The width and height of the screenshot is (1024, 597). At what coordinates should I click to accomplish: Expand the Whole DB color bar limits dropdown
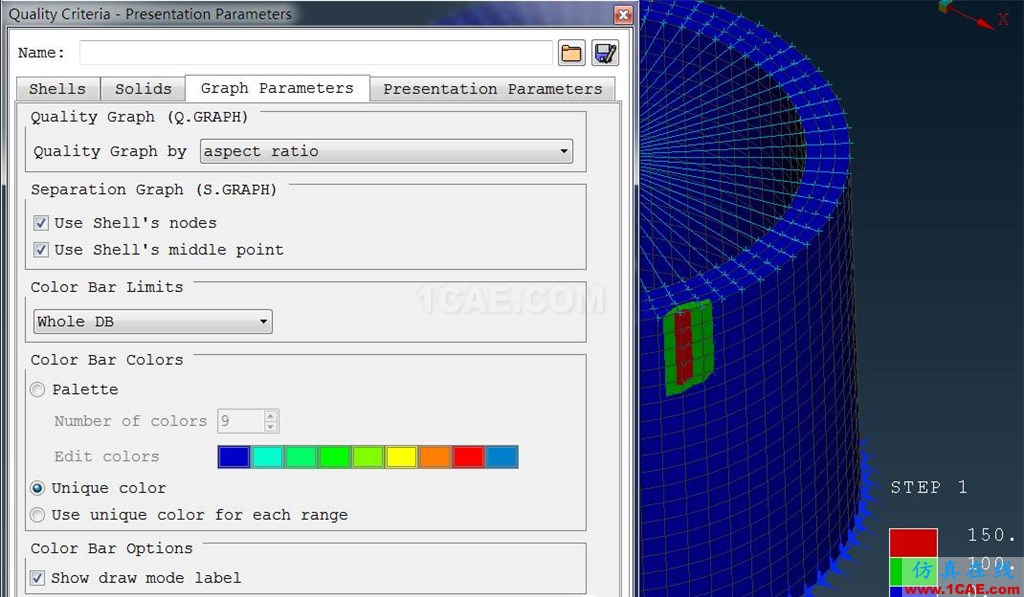coord(153,321)
